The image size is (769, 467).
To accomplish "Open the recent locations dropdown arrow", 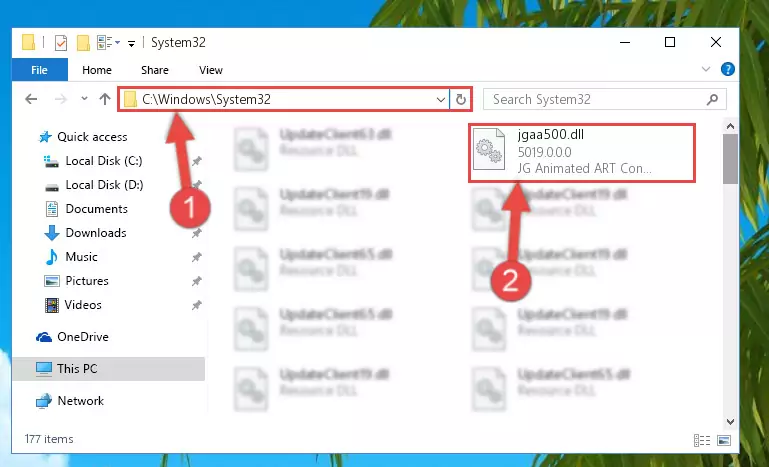I will point(84,99).
